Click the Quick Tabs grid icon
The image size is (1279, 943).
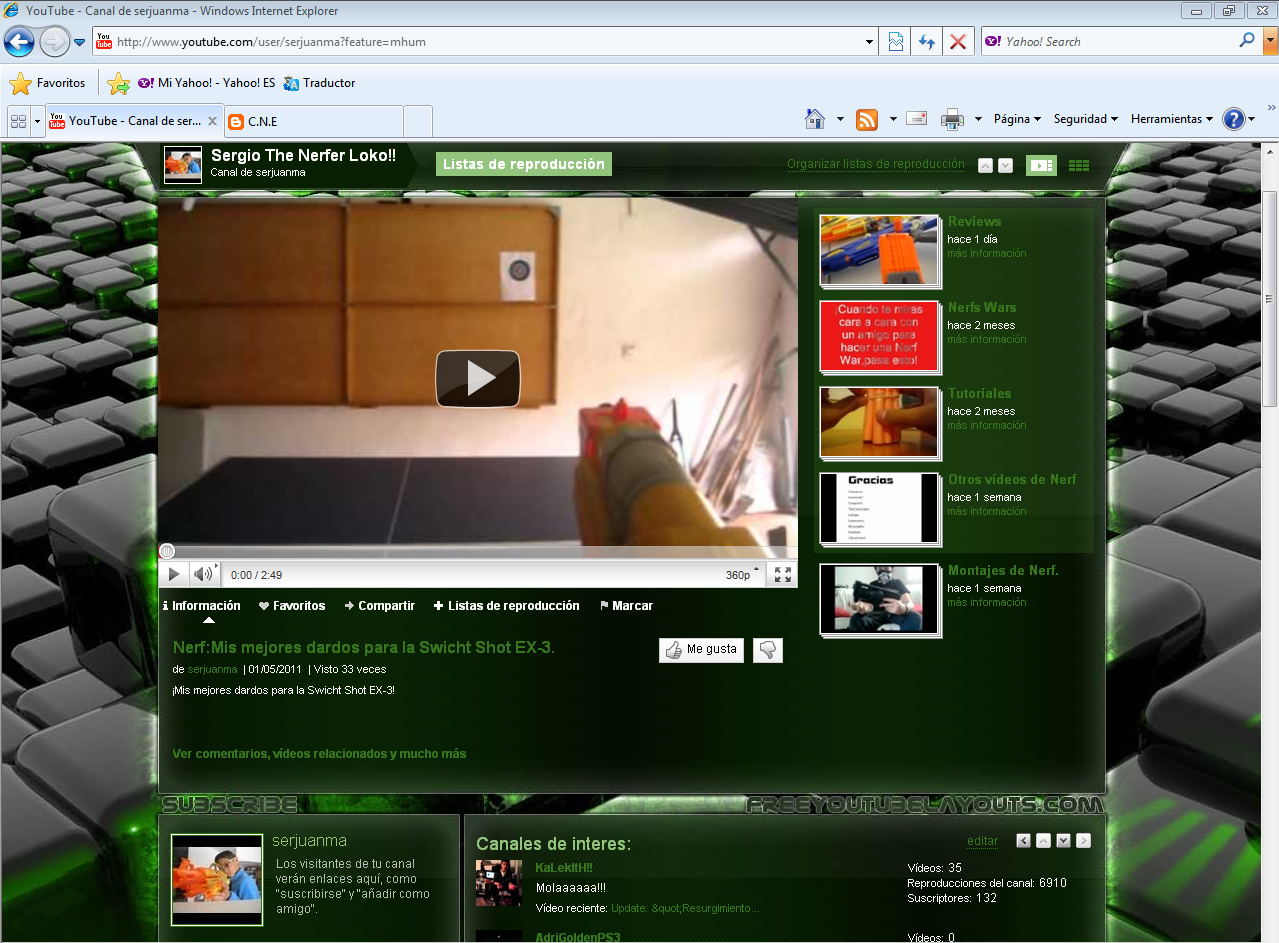[18, 121]
